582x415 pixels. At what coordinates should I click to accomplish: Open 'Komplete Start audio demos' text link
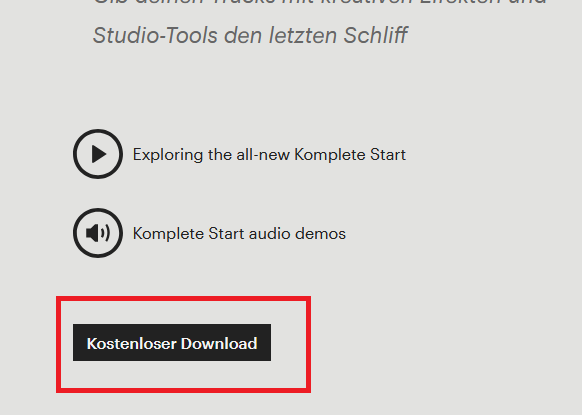239,234
